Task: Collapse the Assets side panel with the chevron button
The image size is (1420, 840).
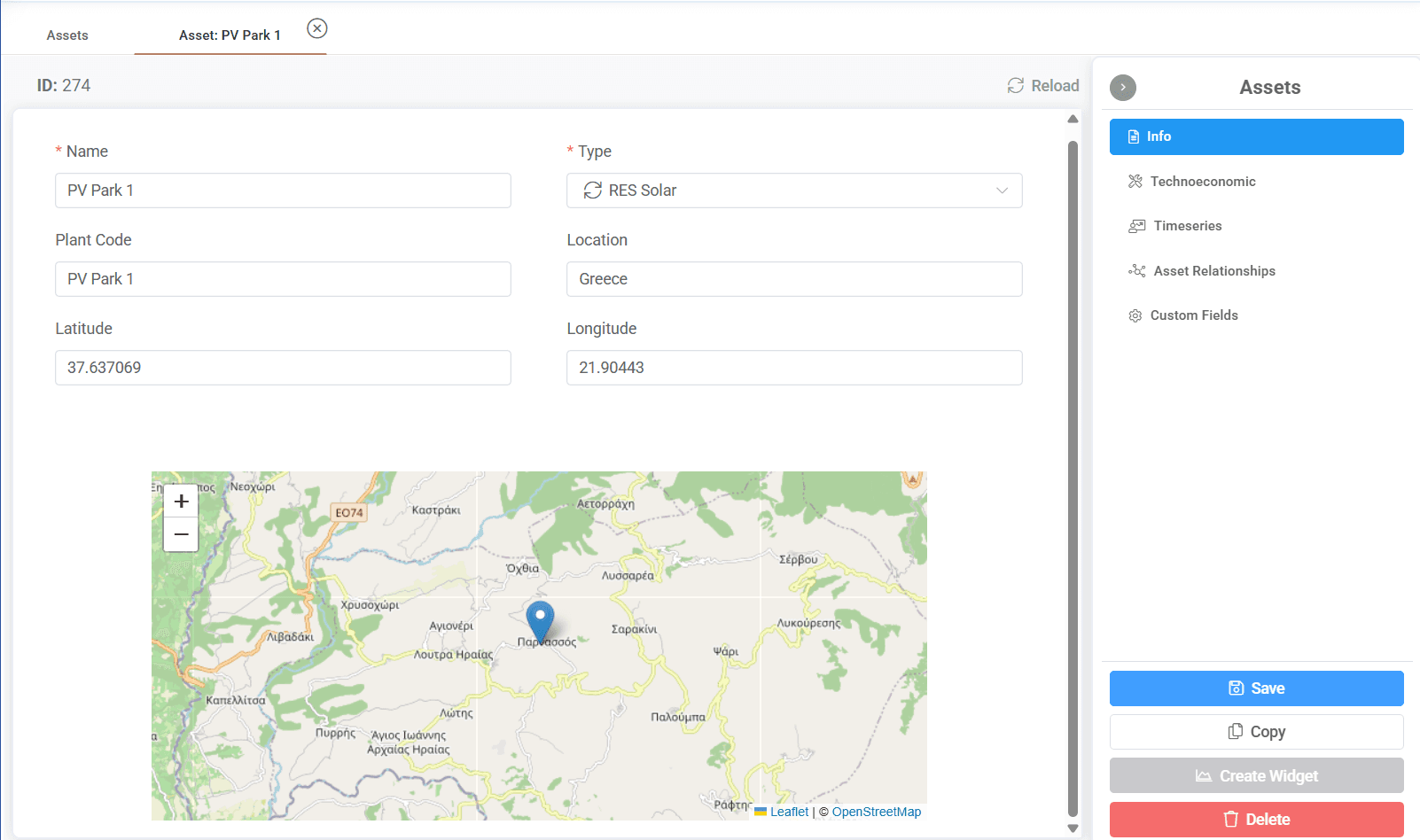Action: (1123, 87)
